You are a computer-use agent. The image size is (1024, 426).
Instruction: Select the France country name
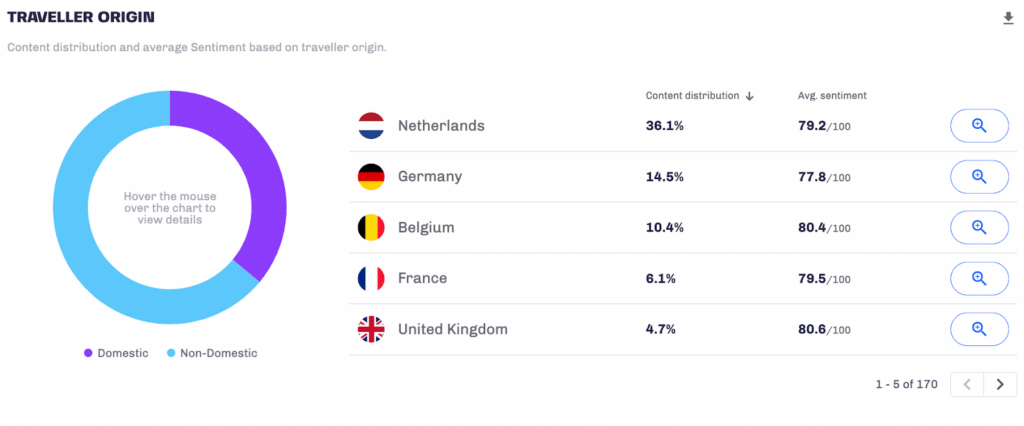[423, 278]
